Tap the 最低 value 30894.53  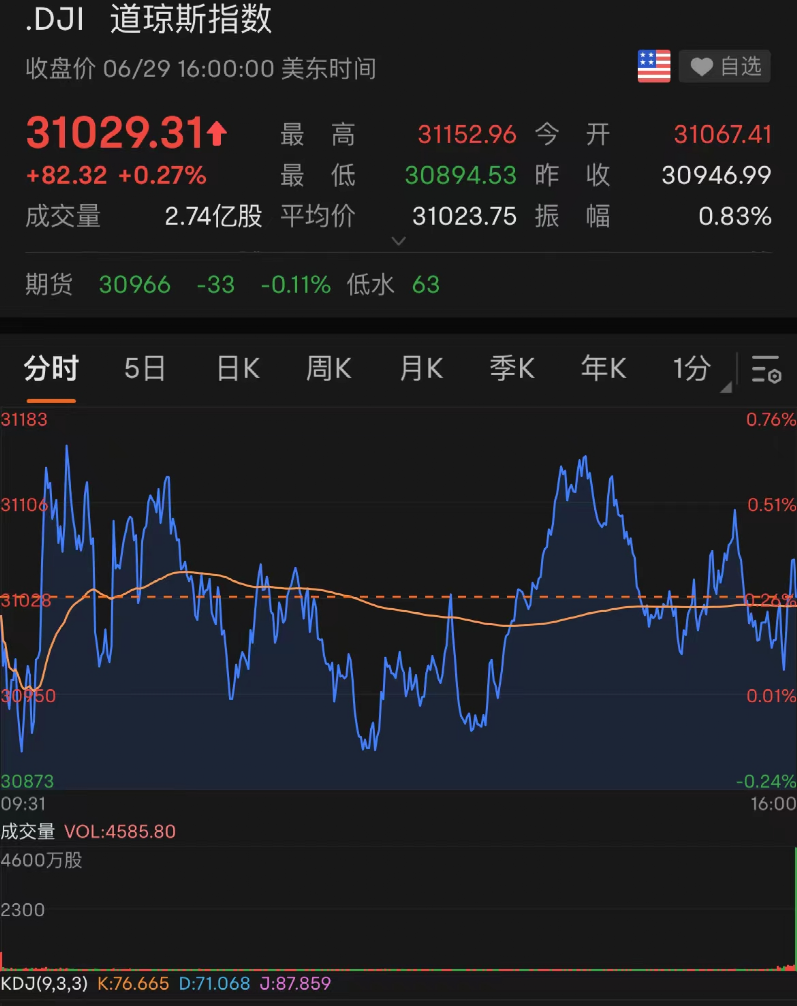click(x=461, y=175)
